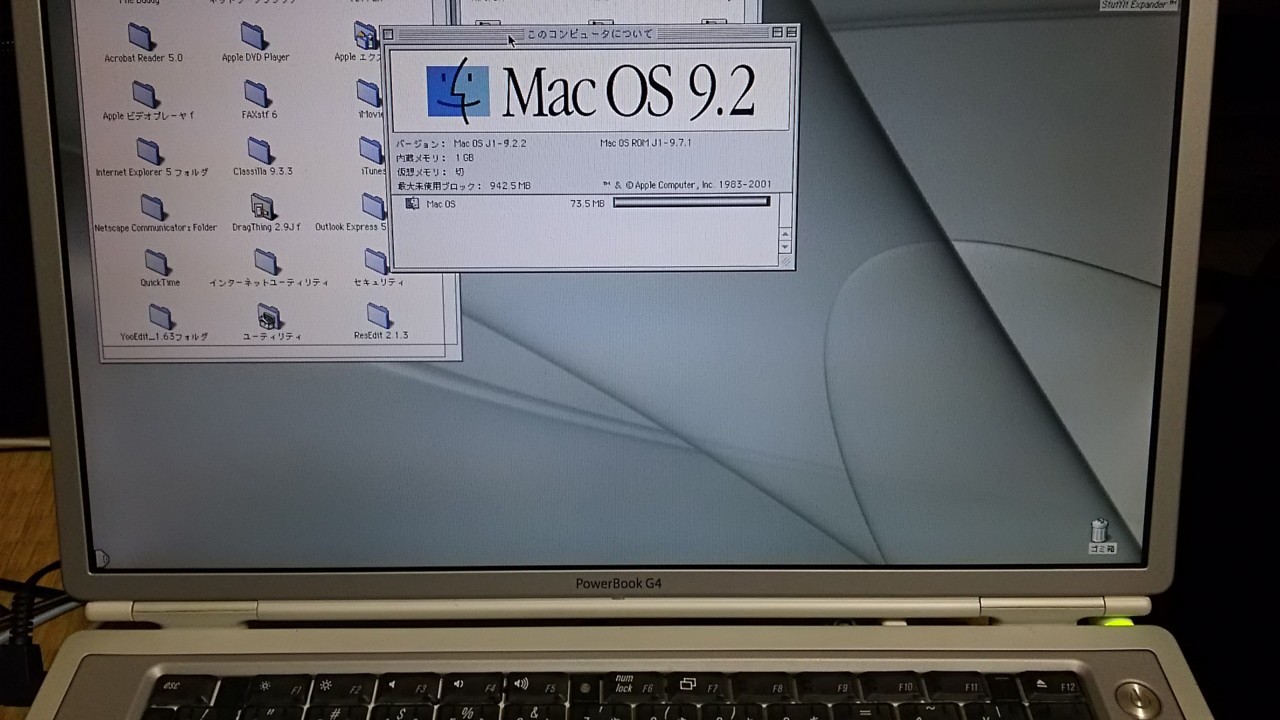Select the Classilla 9.3.3 folder

pyautogui.click(x=261, y=151)
